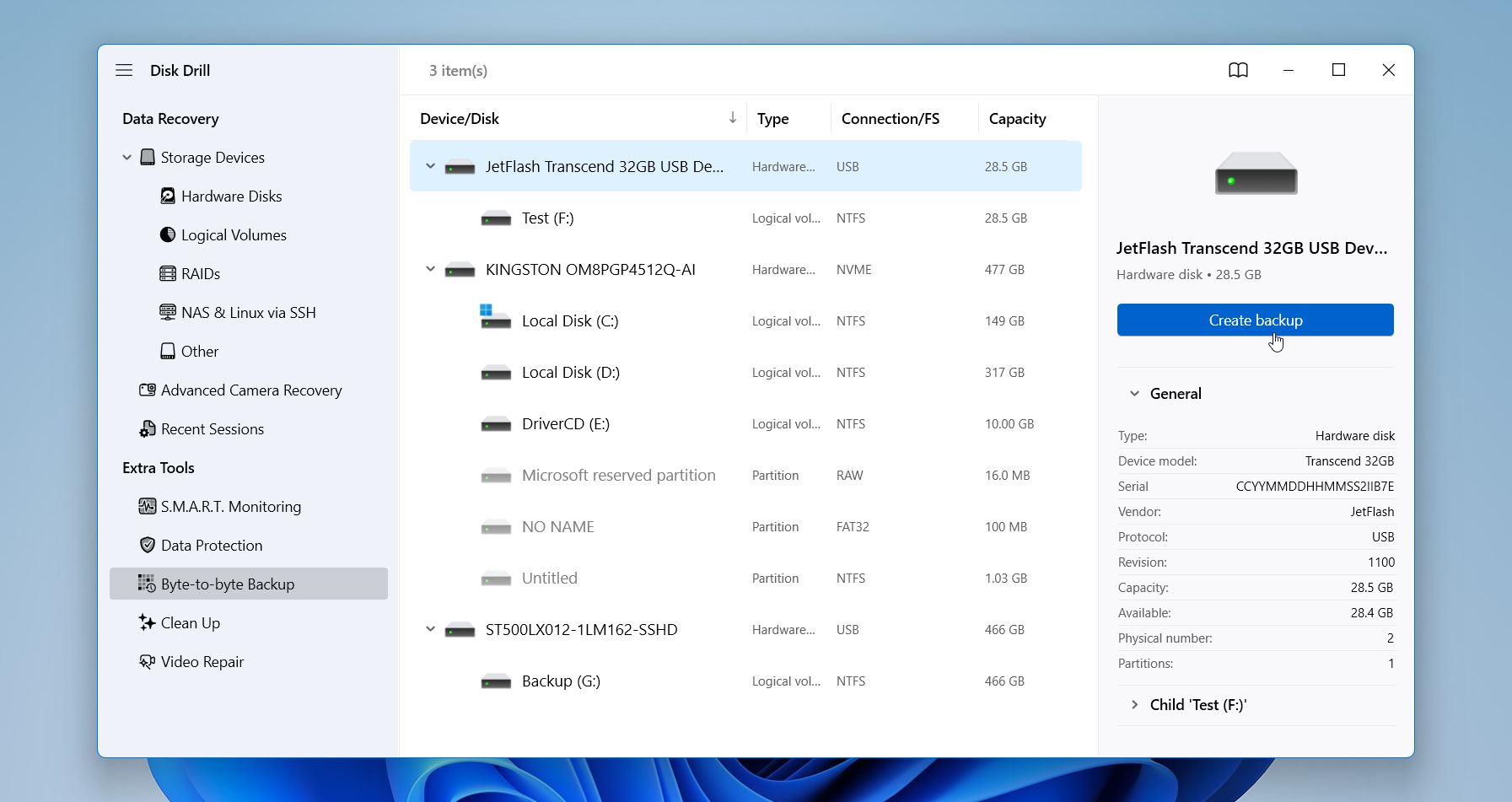Click the 10.00 GB capacity cell

pos(1009,423)
